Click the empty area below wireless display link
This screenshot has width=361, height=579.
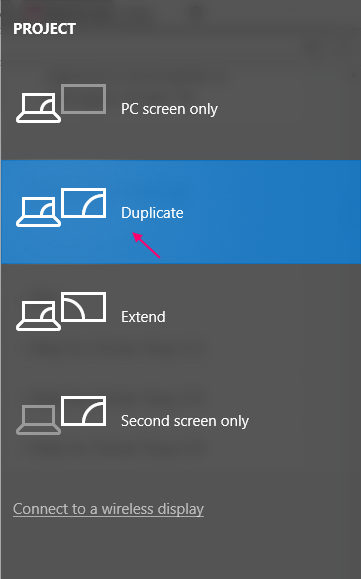(x=181, y=550)
